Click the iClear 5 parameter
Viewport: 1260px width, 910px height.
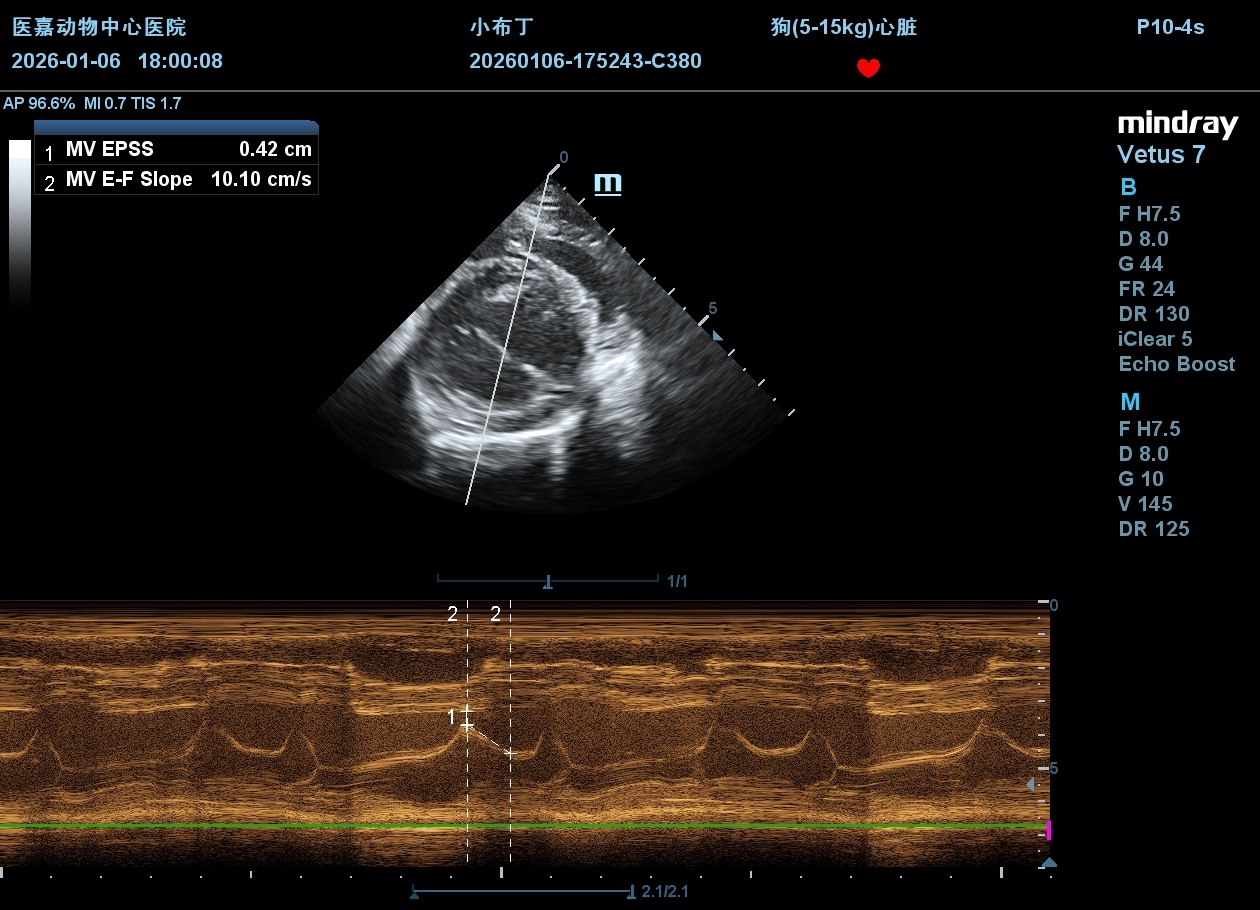pyautogui.click(x=1156, y=339)
